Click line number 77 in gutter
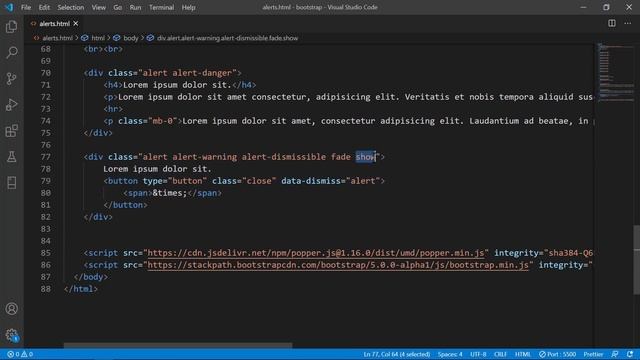The height and width of the screenshot is (360, 640). (x=46, y=157)
